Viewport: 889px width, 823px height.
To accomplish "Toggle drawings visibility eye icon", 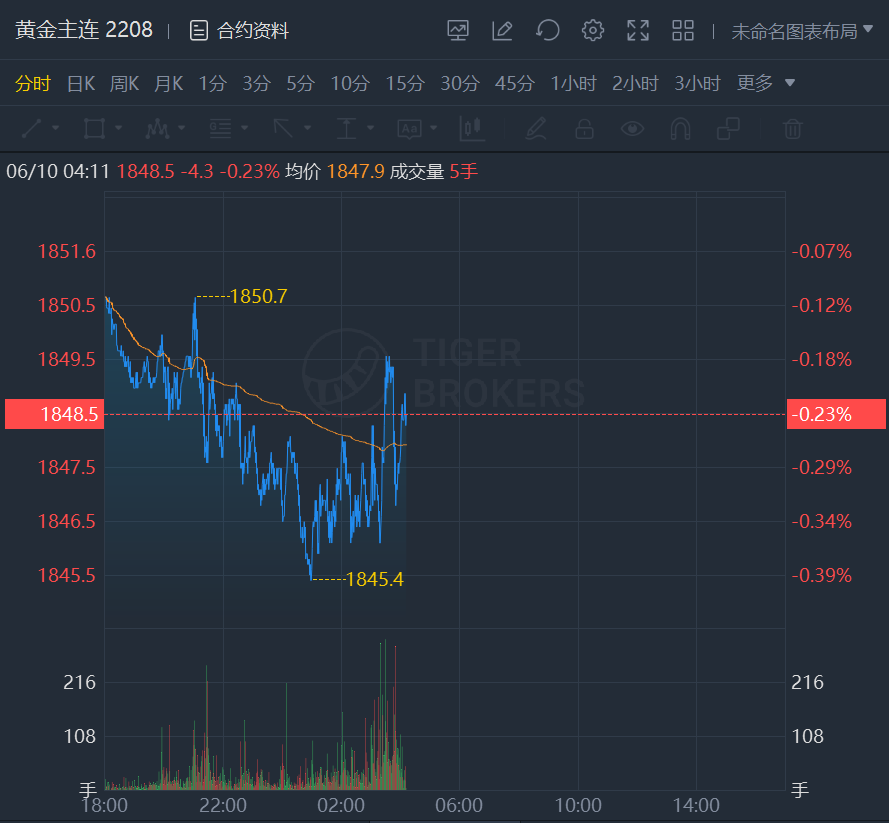I will tap(632, 129).
